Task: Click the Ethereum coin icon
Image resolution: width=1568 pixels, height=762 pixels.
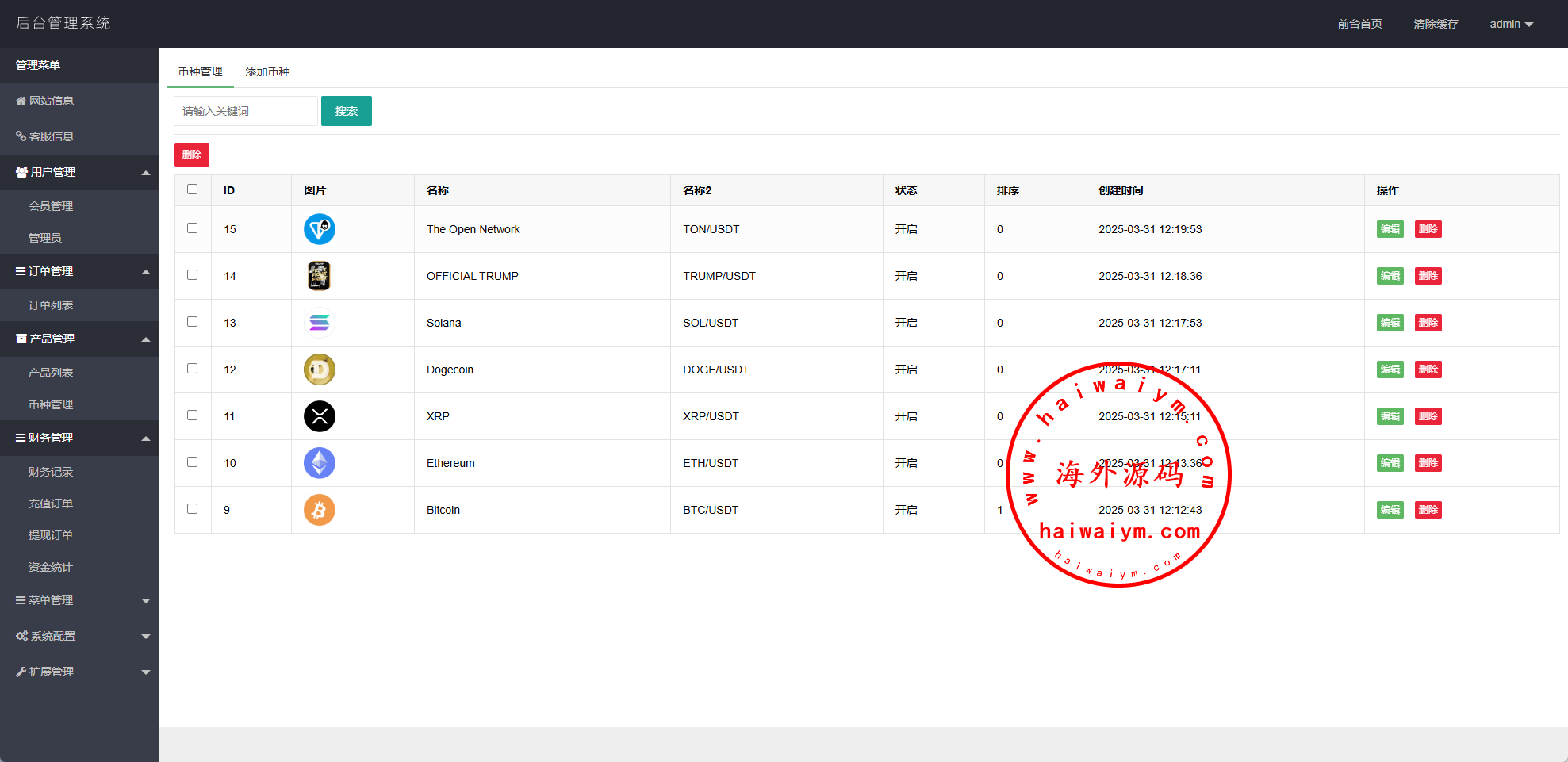Action: click(319, 463)
